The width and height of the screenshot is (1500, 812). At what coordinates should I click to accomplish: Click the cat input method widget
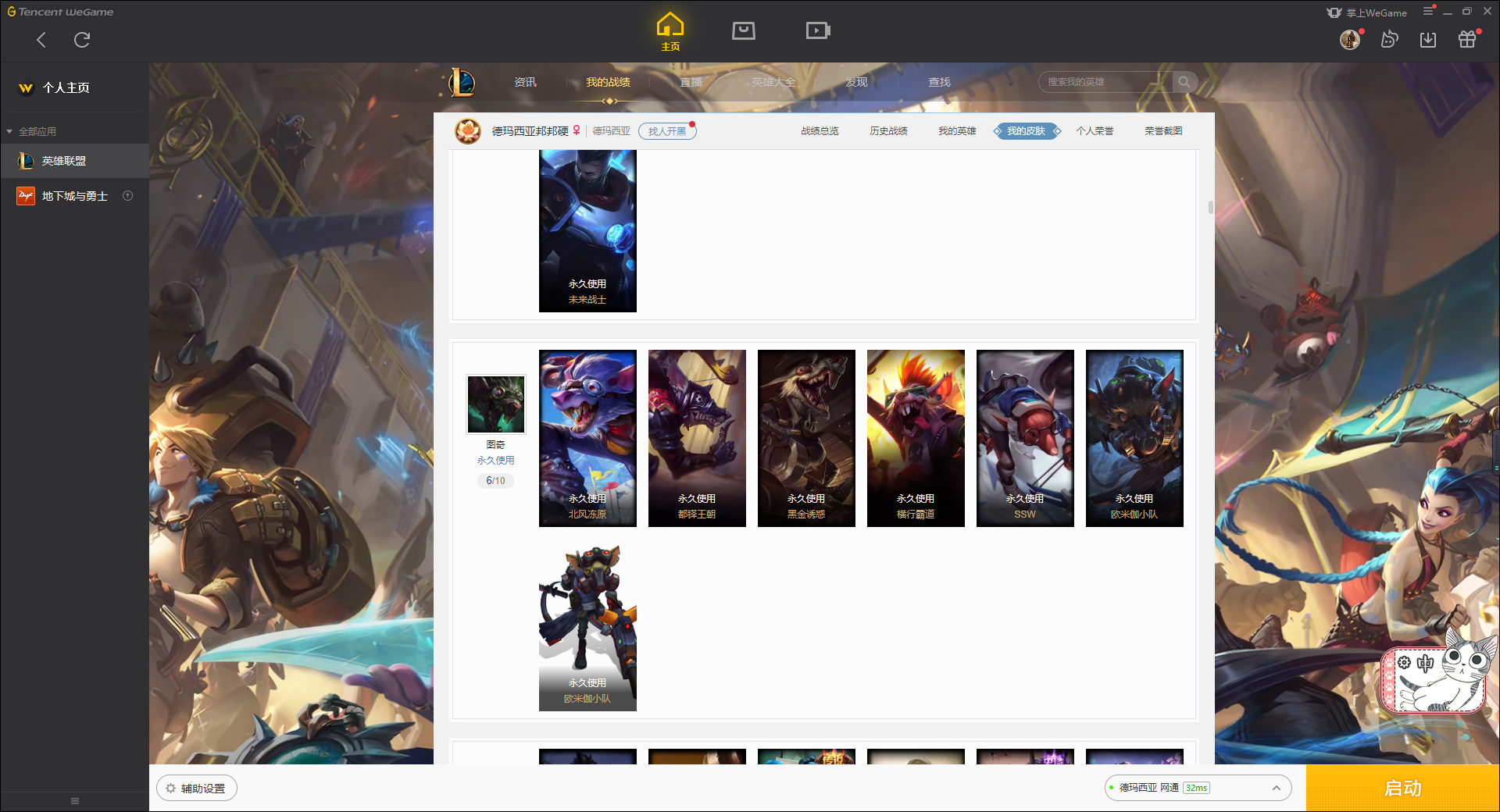(1439, 671)
